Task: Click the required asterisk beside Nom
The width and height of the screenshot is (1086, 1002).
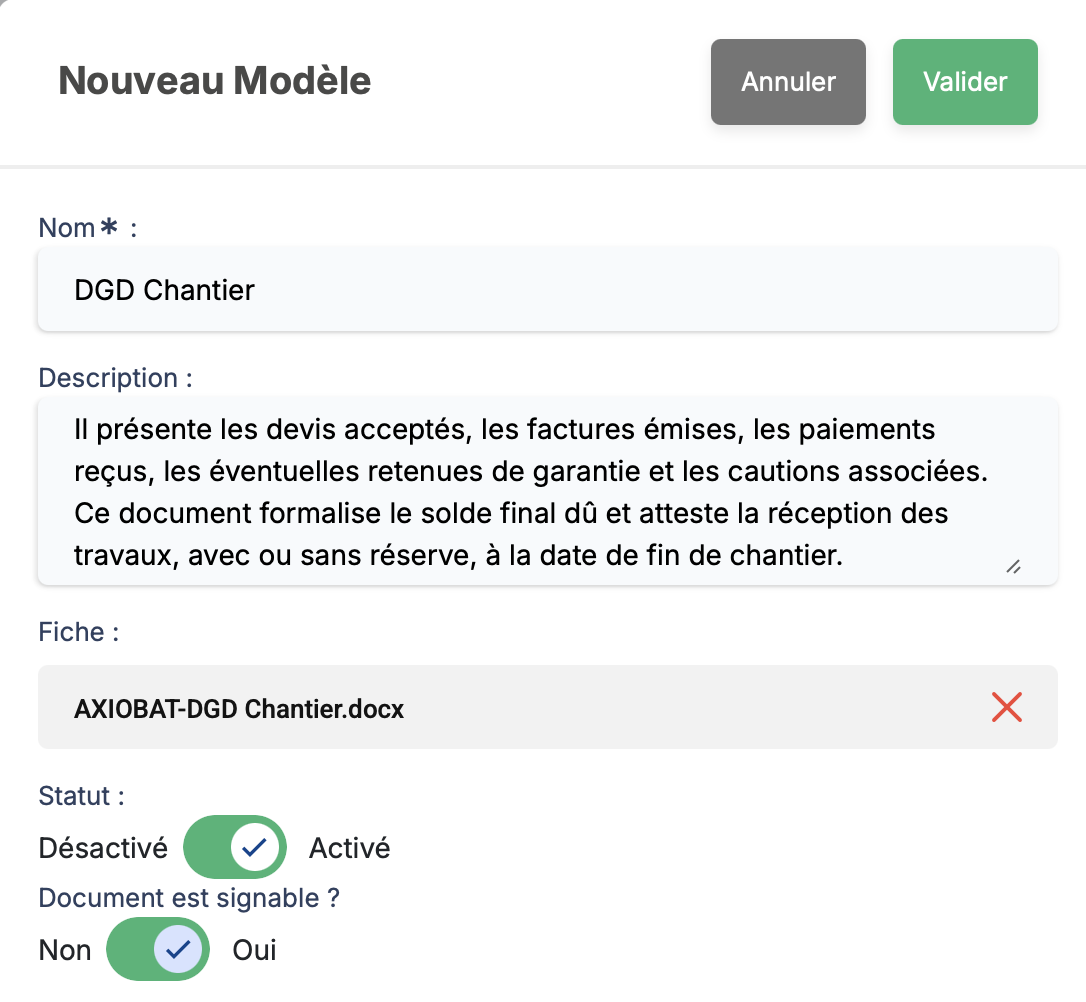Action: 111,228
